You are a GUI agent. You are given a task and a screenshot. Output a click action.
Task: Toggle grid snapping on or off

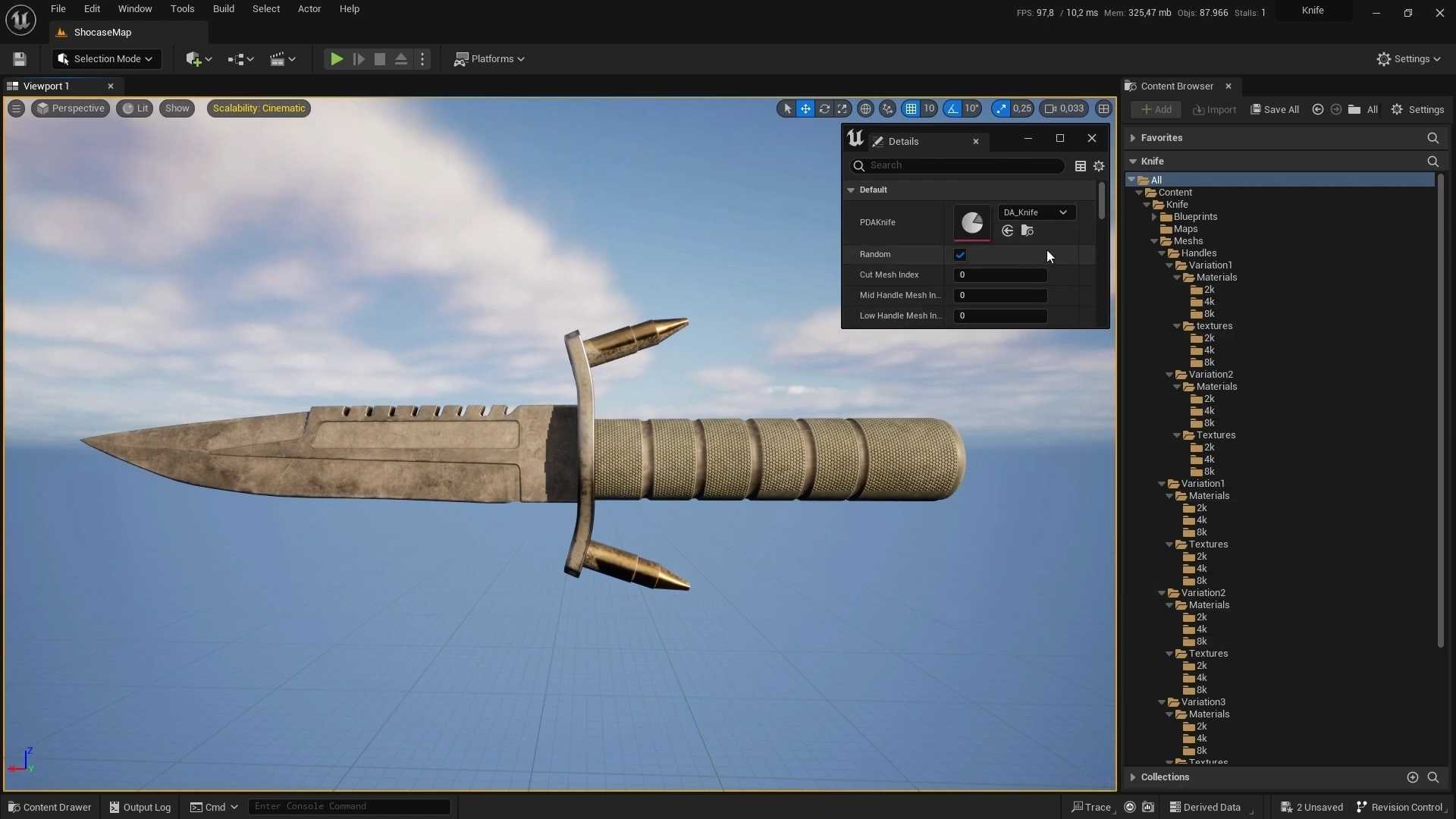911,108
